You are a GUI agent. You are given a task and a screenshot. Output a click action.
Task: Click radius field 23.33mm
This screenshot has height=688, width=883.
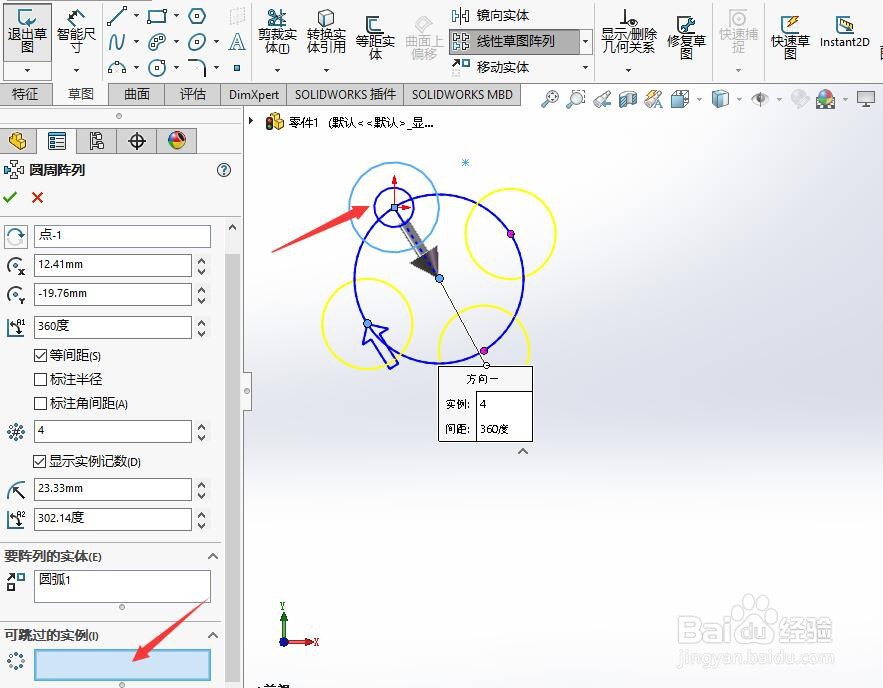point(113,489)
